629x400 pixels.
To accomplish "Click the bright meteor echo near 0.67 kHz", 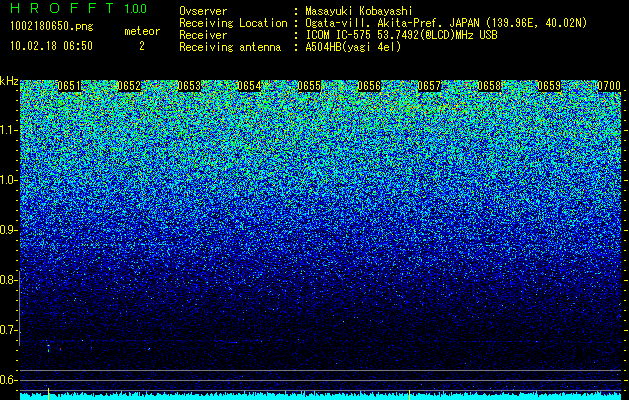I will 48,347.
